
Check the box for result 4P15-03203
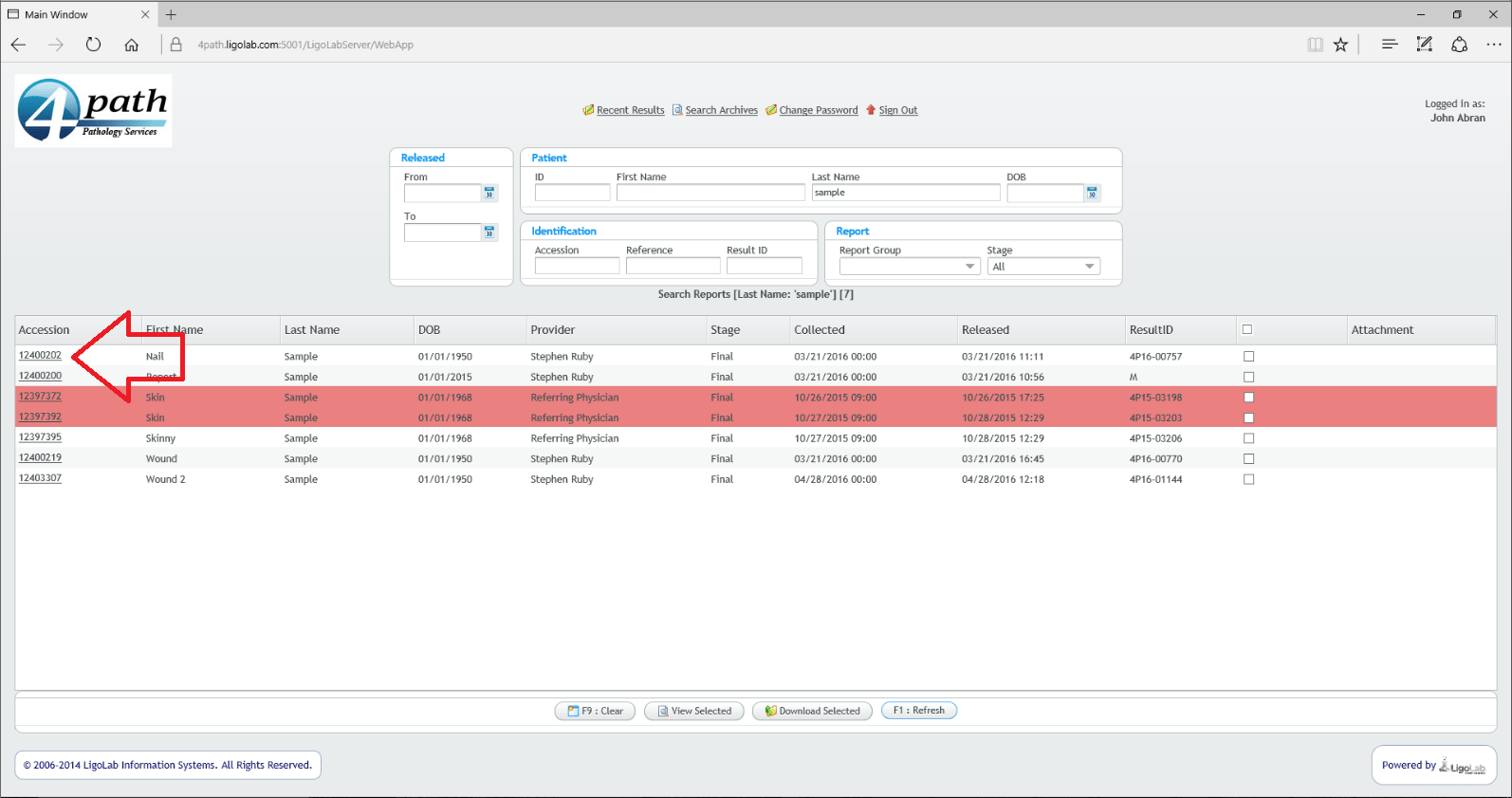click(x=1248, y=418)
